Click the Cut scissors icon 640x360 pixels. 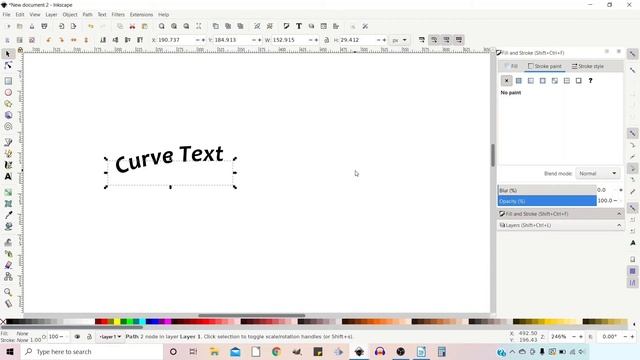pyautogui.click(x=132, y=26)
